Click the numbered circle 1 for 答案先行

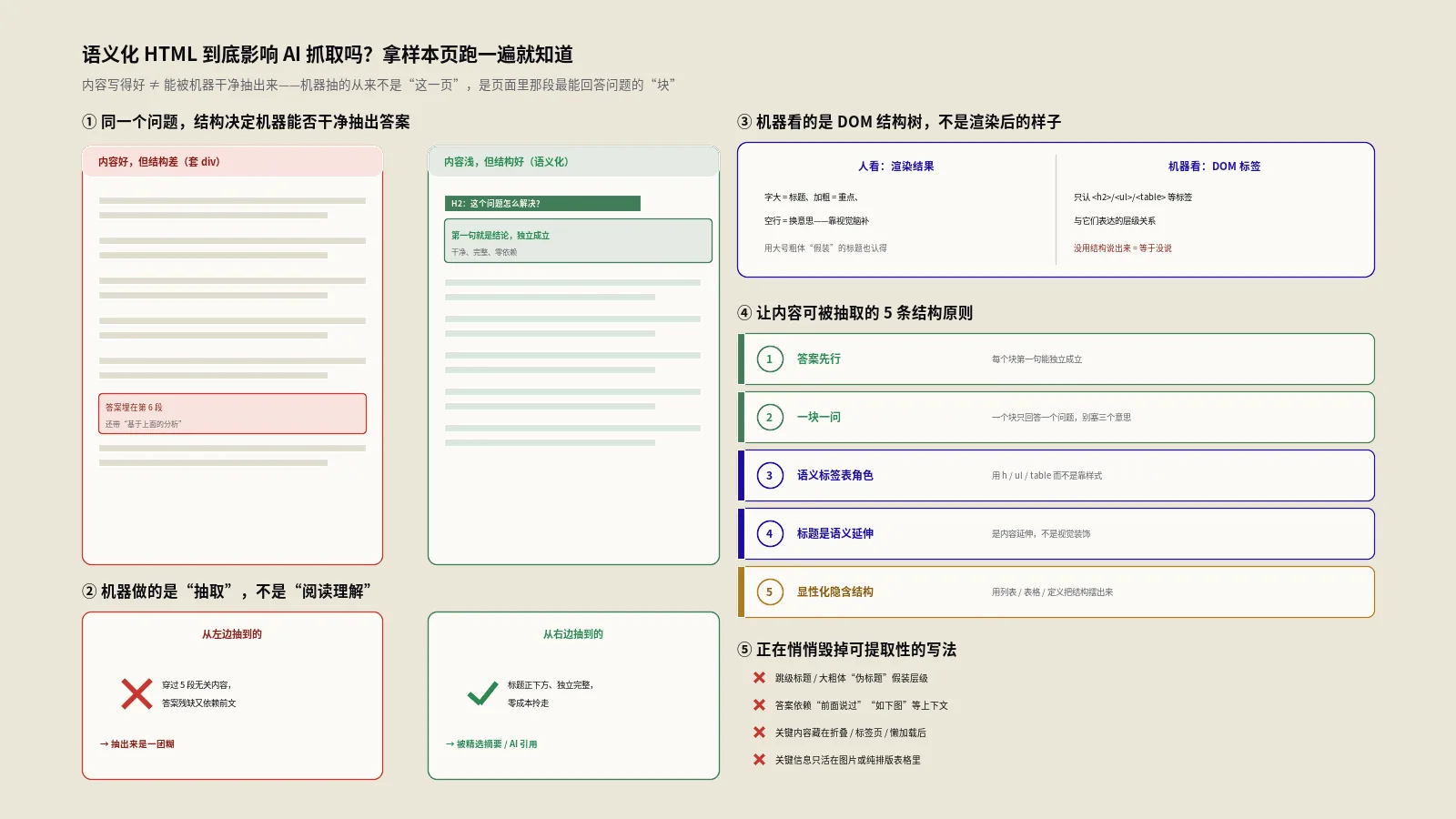click(770, 359)
